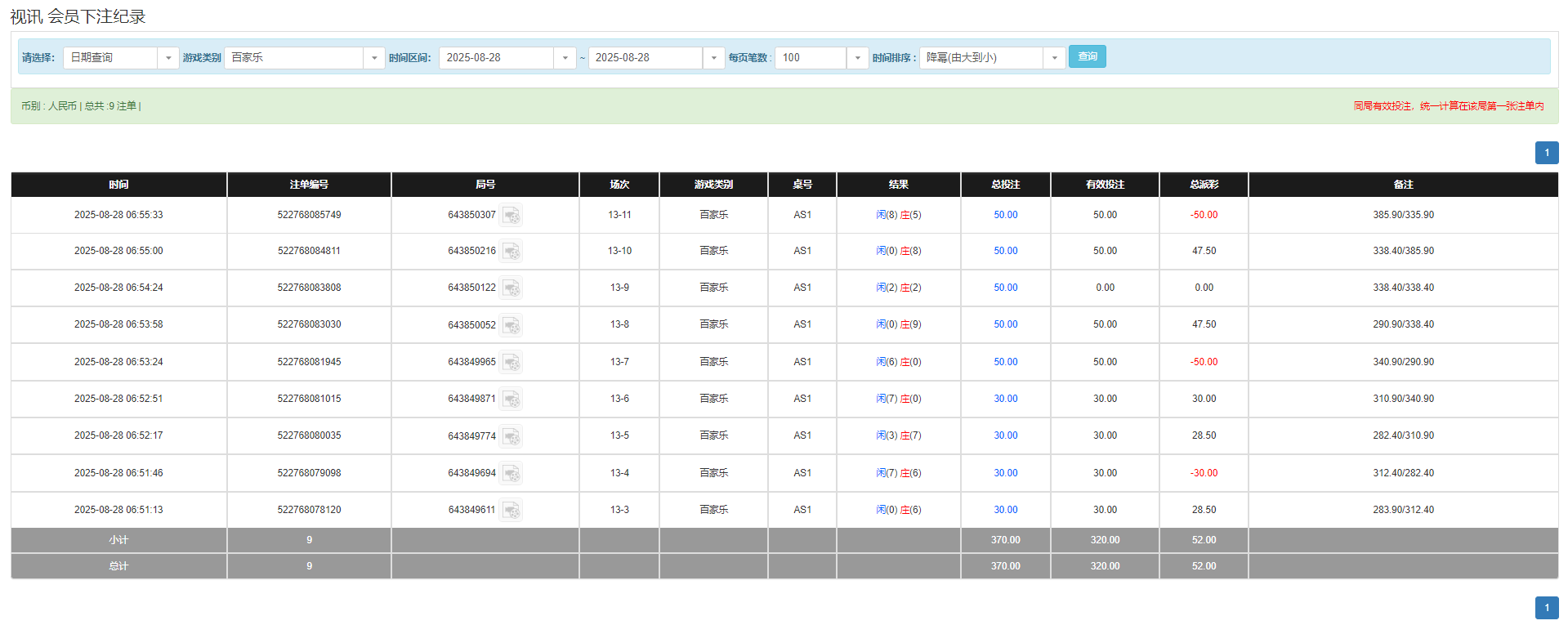
Task: Click payout -30.00 in row 13-4
Action: [1204, 473]
